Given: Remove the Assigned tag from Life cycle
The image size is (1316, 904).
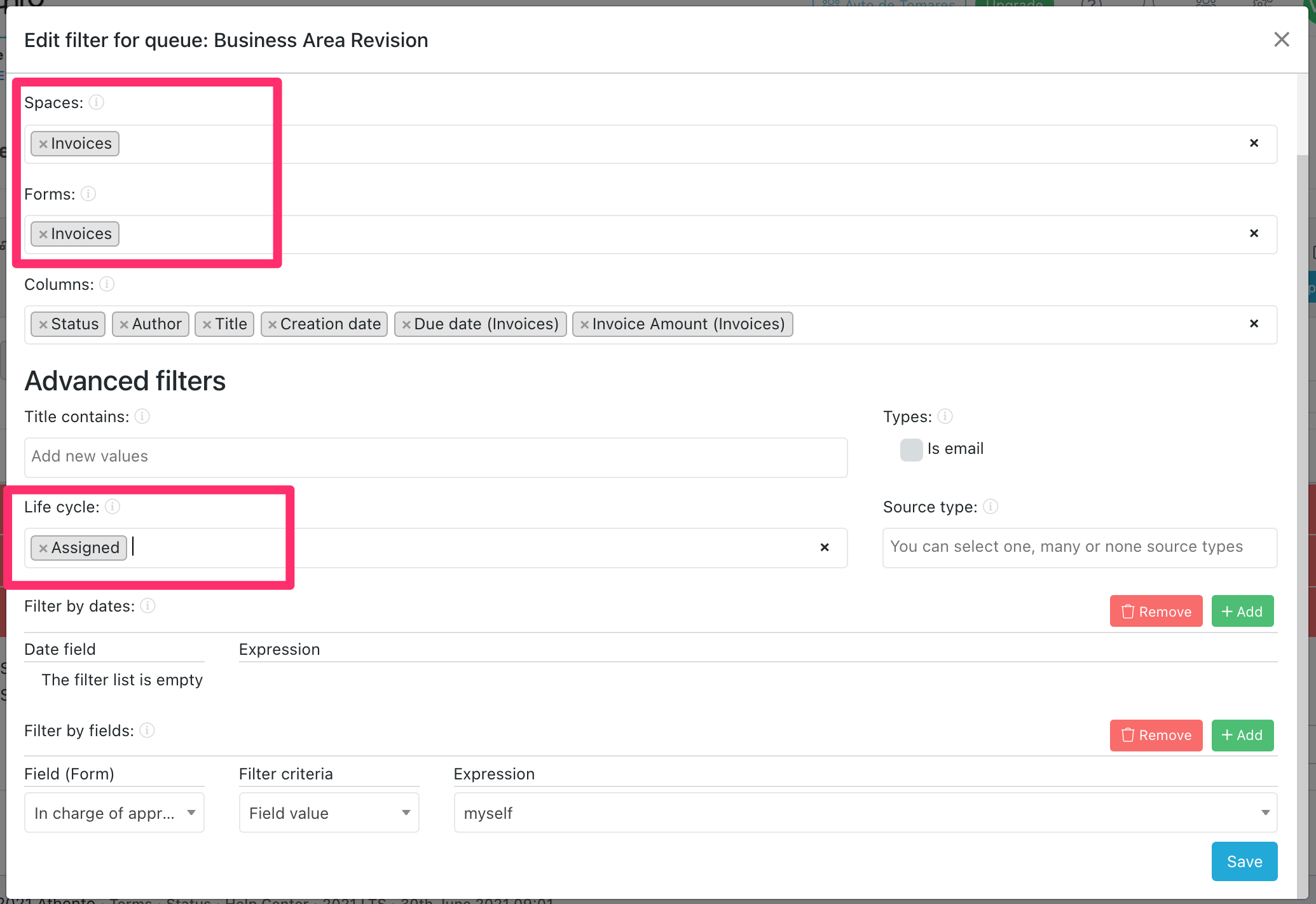Looking at the screenshot, I should (43, 547).
